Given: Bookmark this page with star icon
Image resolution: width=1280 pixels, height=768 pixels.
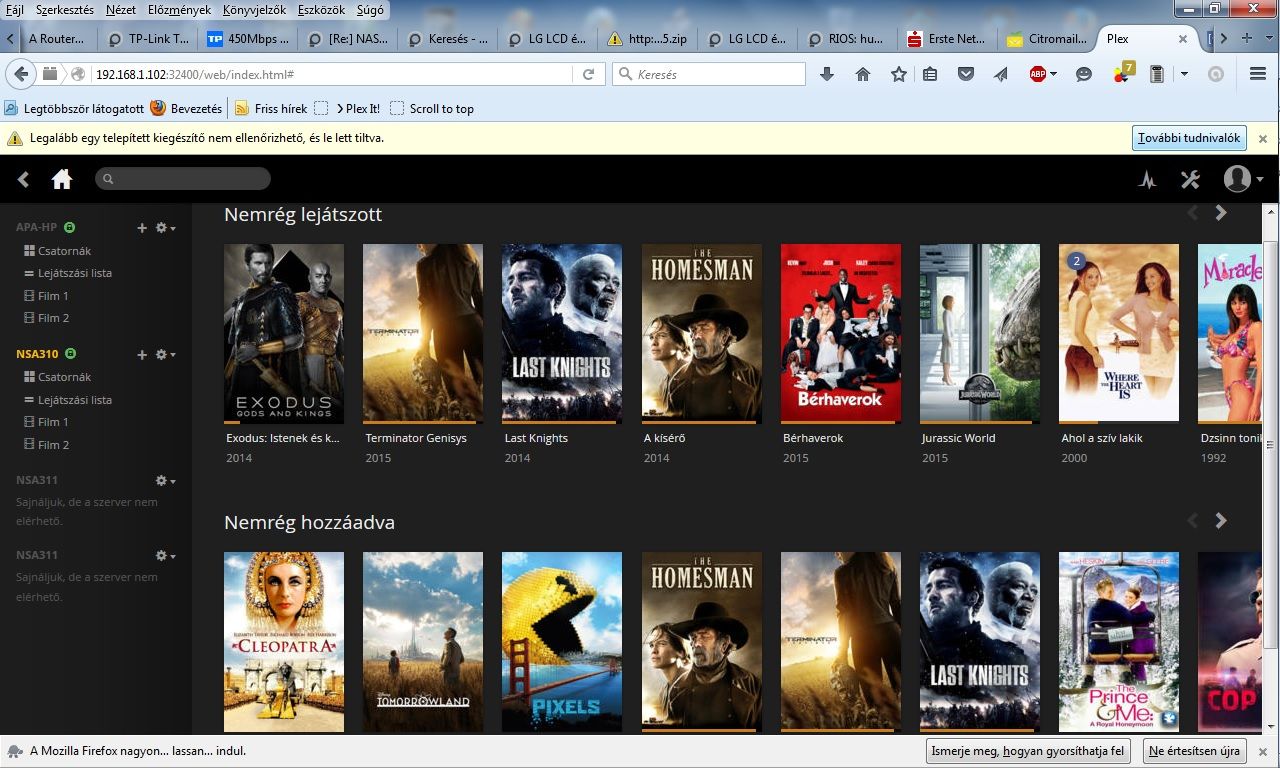Looking at the screenshot, I should pos(899,74).
